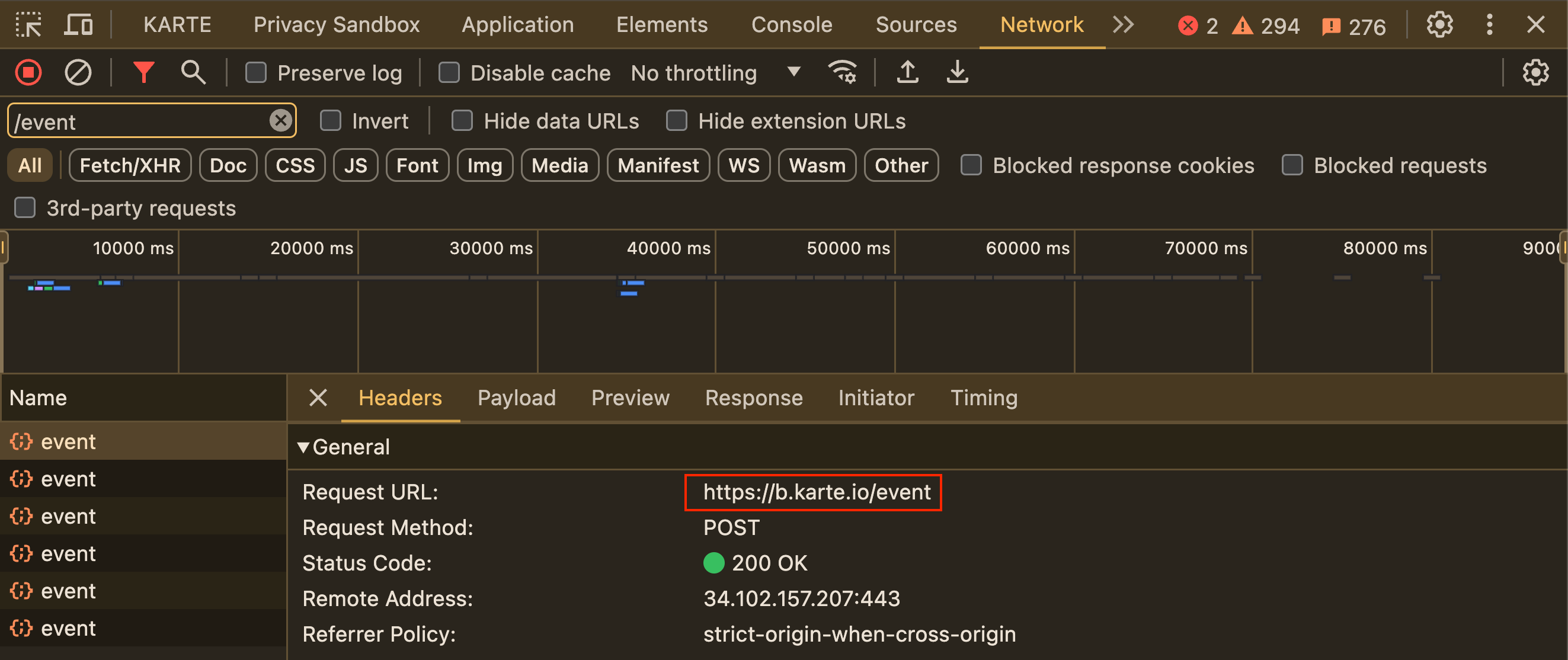Click the Name column header

143,398
